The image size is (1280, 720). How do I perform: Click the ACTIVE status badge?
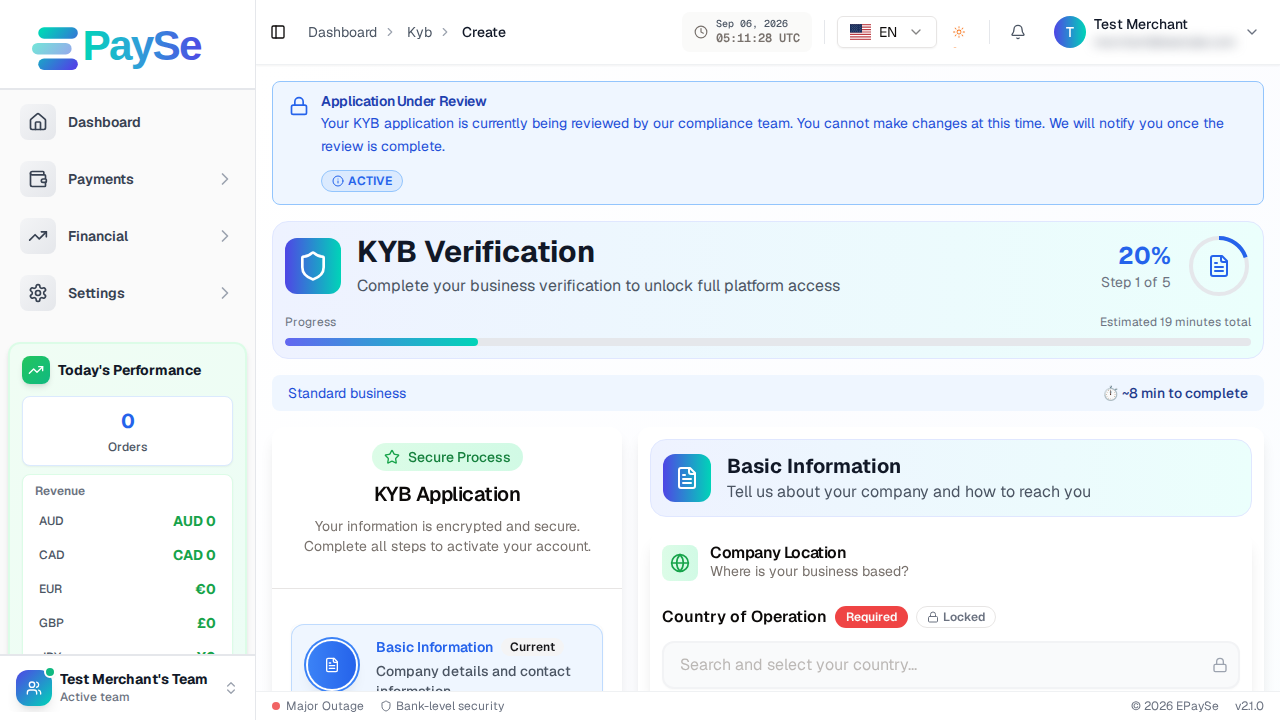coord(362,181)
